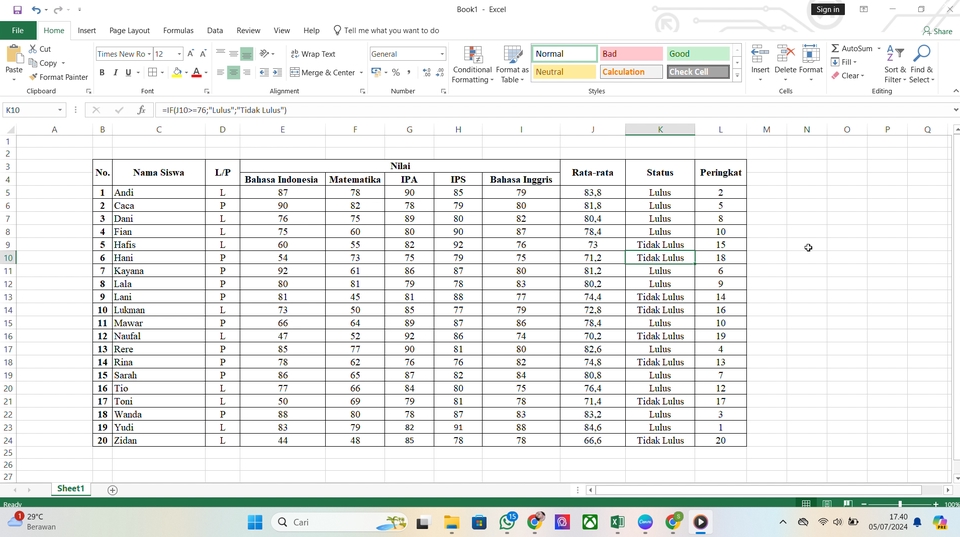This screenshot has width=960, height=537.
Task: Switch to Page Layout view in status bar
Action: [827, 504]
